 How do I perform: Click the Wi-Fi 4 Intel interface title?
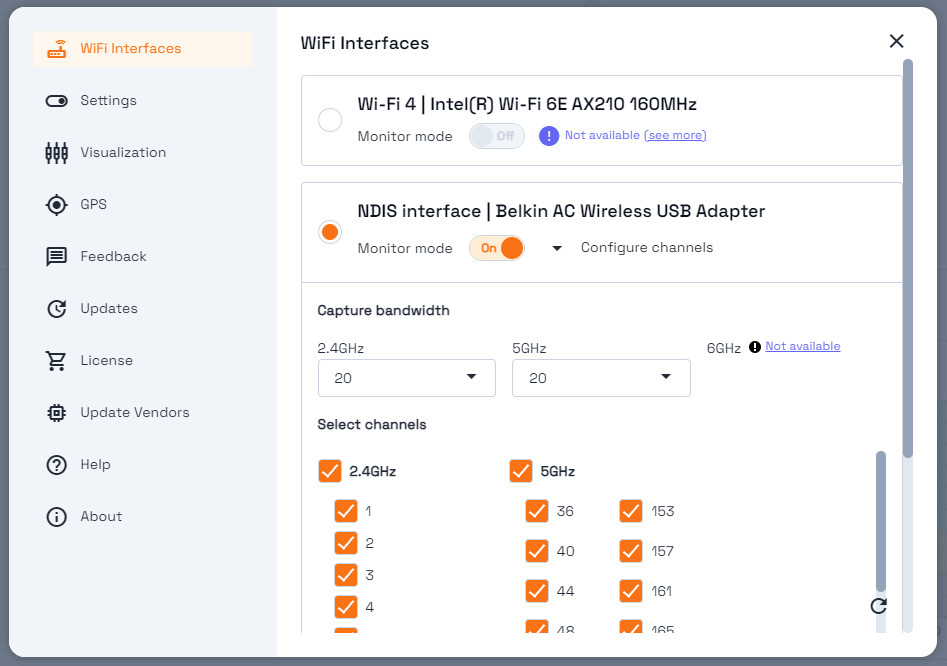click(527, 104)
